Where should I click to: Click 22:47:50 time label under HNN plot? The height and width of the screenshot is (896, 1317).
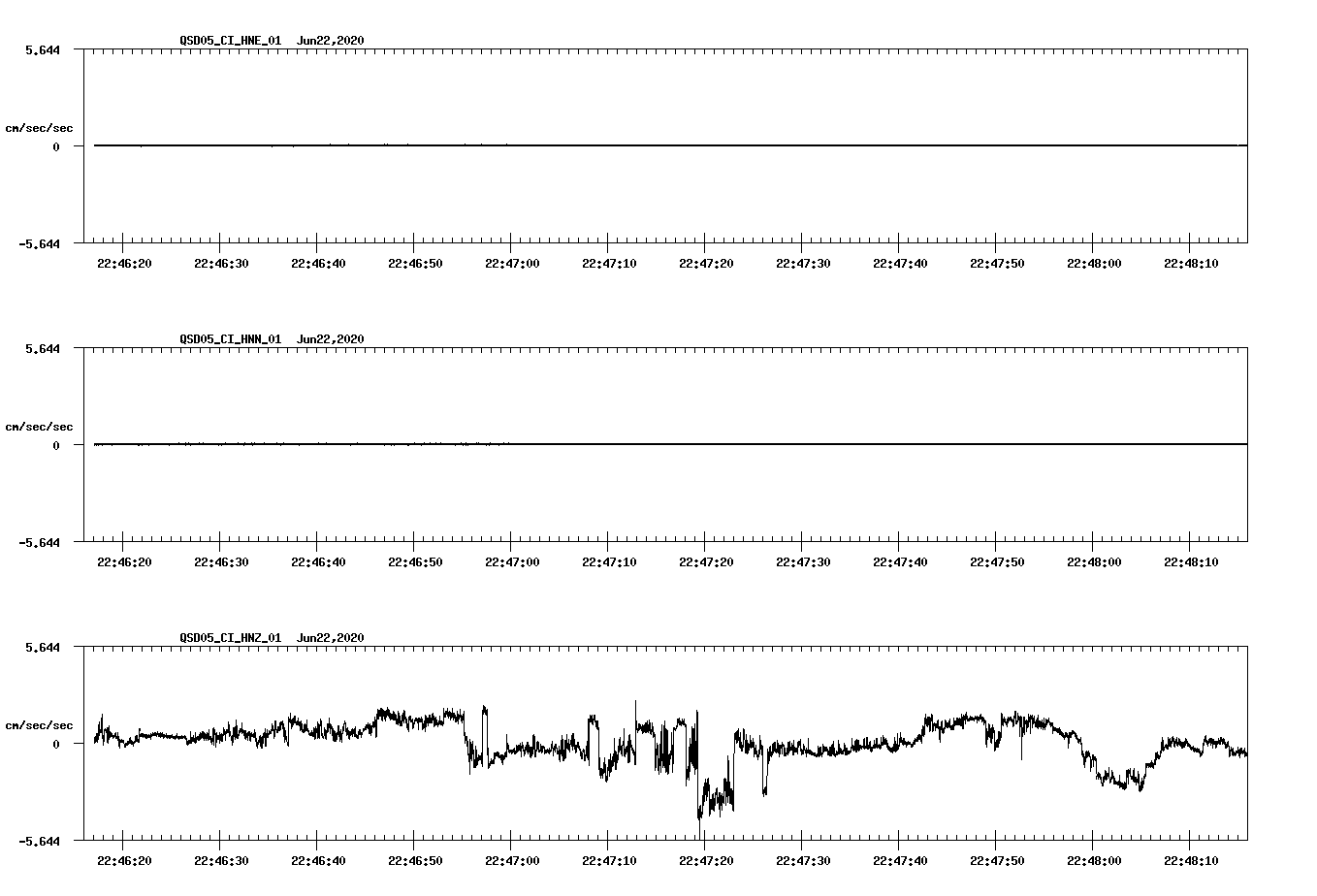[x=997, y=561]
